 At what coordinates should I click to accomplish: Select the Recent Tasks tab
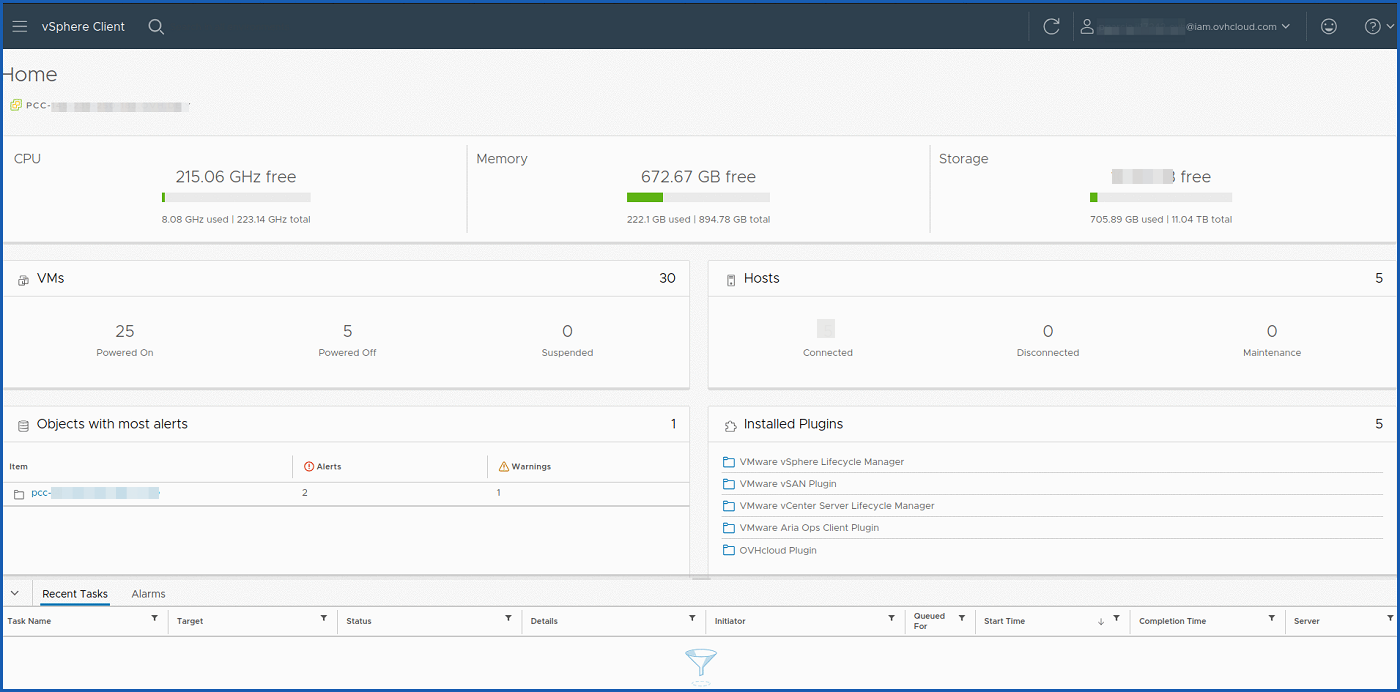click(x=74, y=593)
